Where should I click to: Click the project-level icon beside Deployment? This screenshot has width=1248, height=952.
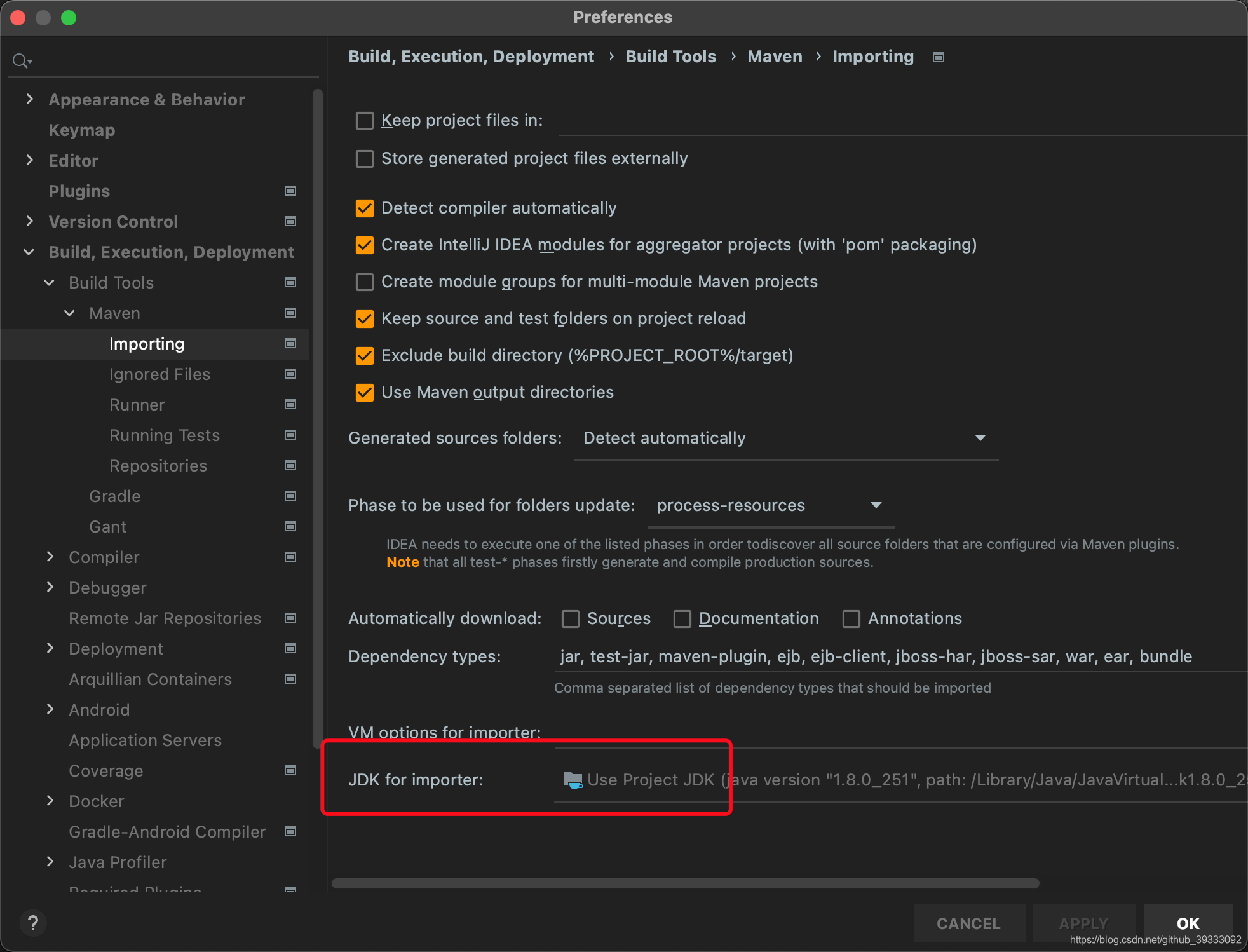pyautogui.click(x=290, y=648)
